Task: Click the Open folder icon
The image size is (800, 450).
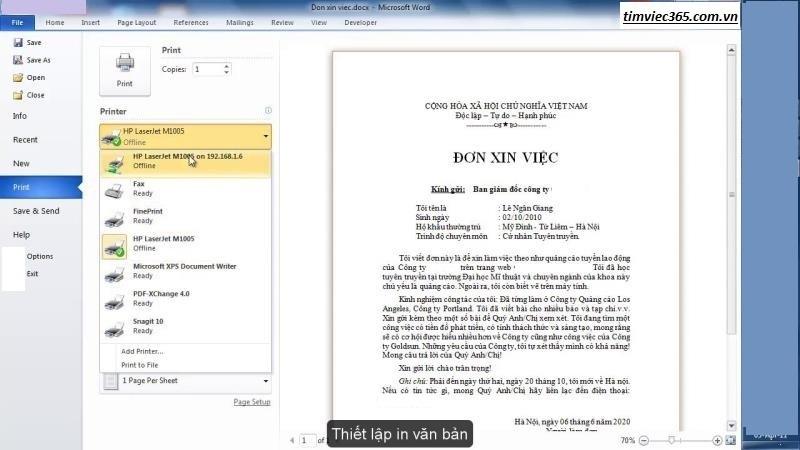Action: coord(18,77)
